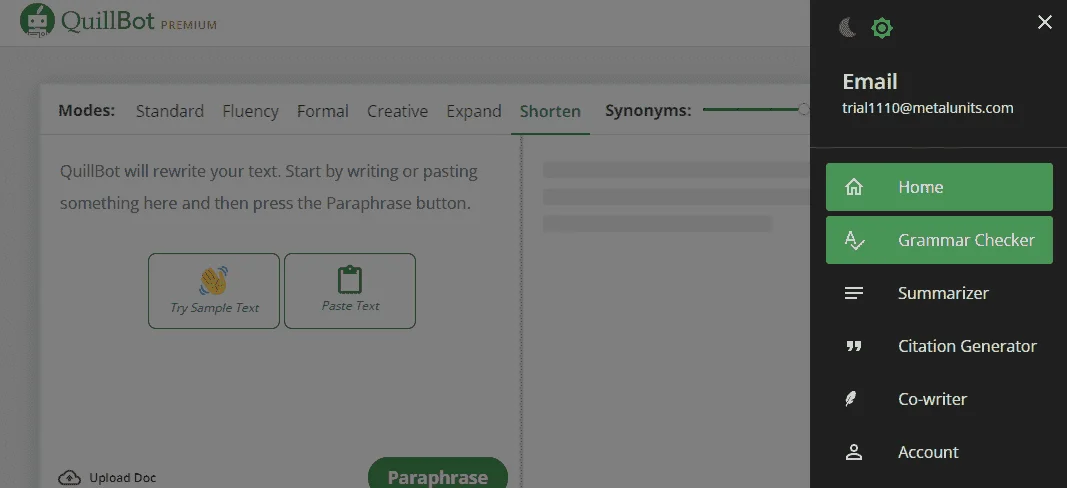Open Citation Generator in the side menu

[x=939, y=346]
